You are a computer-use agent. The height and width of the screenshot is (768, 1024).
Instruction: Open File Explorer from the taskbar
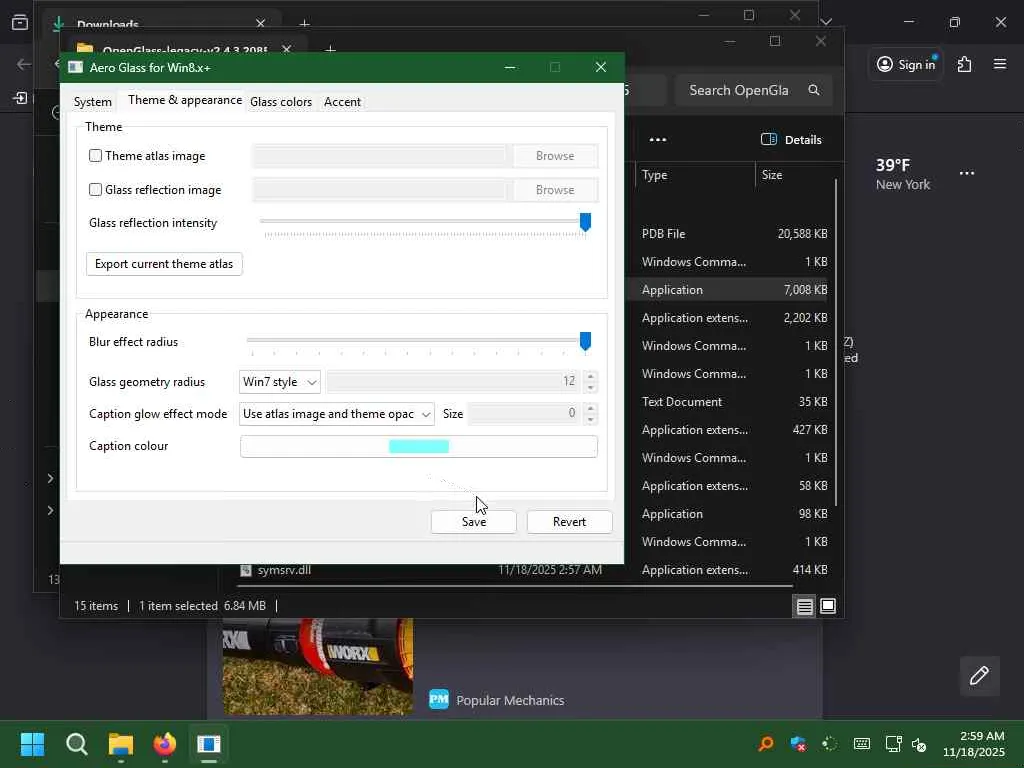click(x=121, y=744)
